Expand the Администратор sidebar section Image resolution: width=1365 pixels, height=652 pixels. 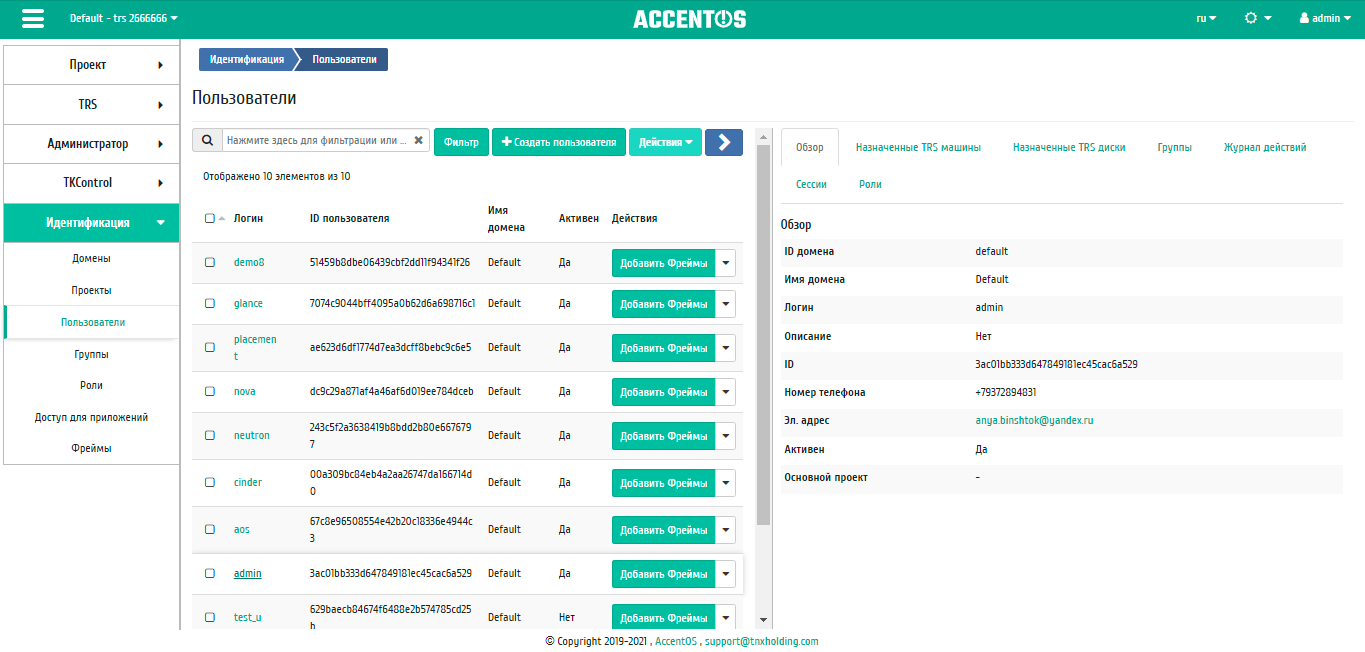click(91, 144)
